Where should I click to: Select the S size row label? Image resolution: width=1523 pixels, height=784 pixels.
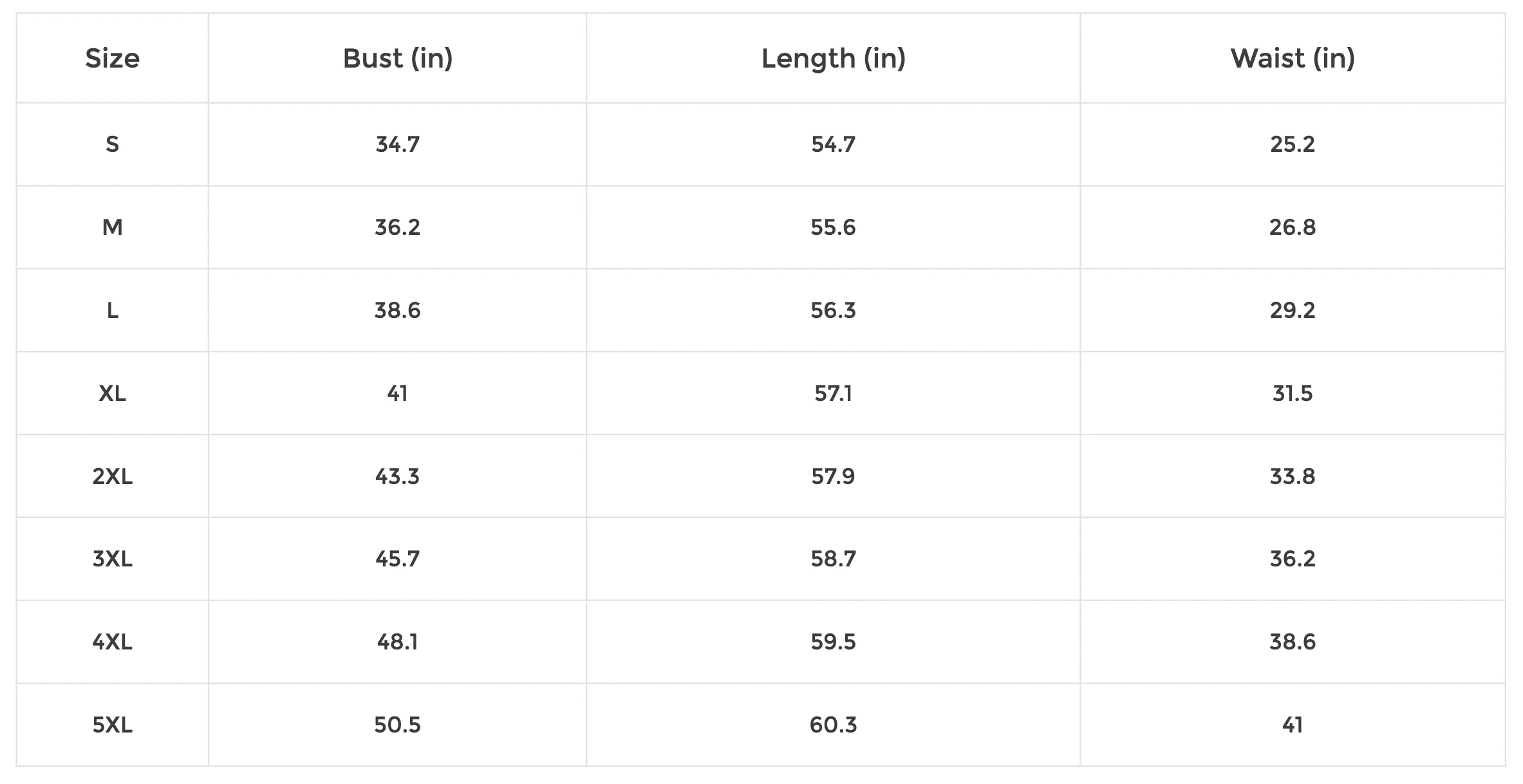[x=112, y=144]
